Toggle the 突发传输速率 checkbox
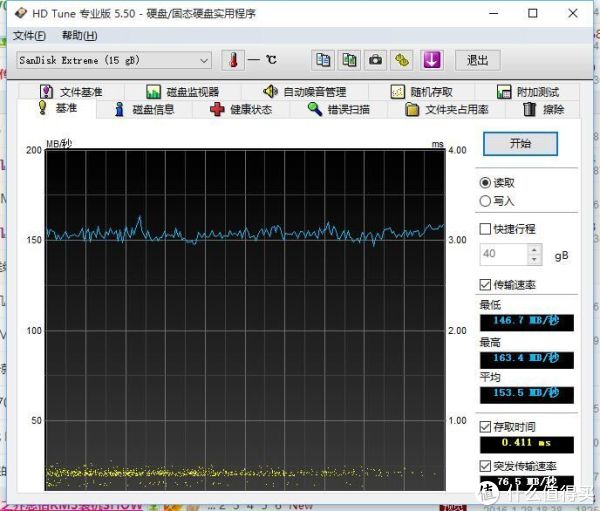The height and width of the screenshot is (511, 600). click(485, 466)
